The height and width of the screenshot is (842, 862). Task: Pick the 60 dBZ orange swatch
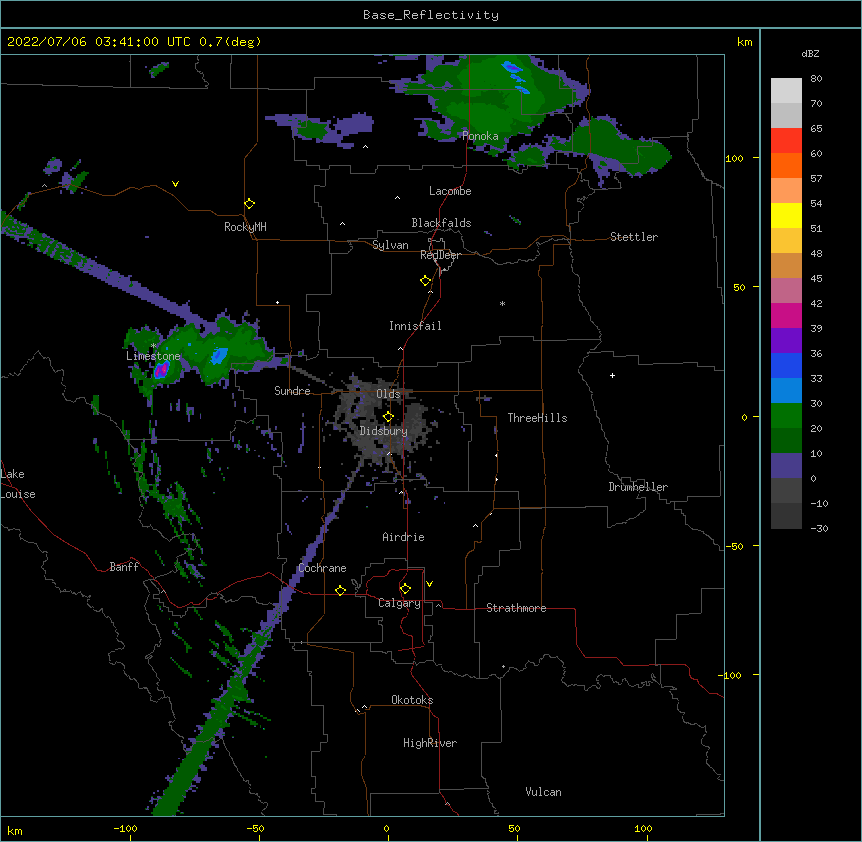tap(786, 165)
